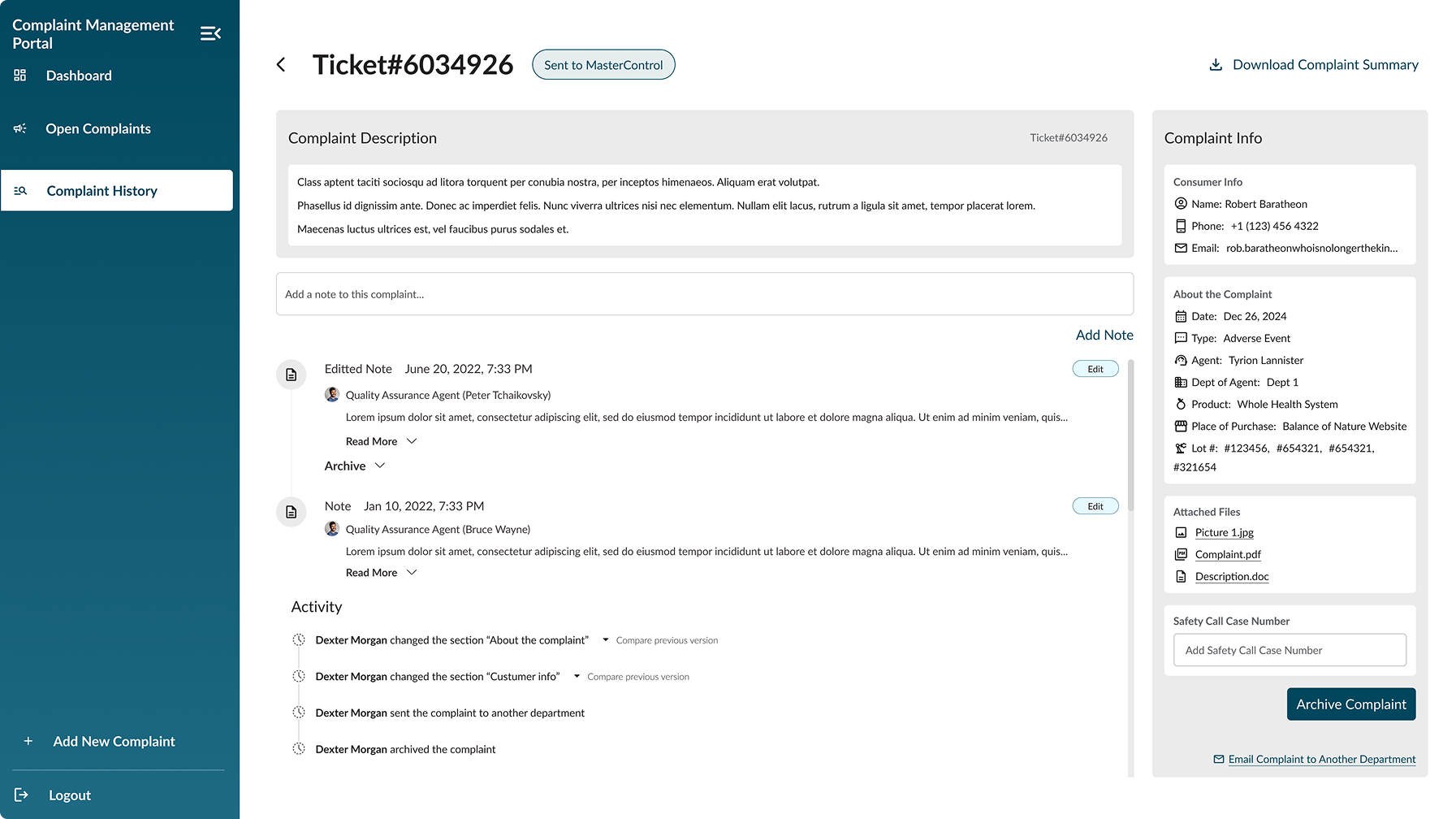Collapse the sidebar menu icon
The image size is (1456, 819).
(x=210, y=33)
